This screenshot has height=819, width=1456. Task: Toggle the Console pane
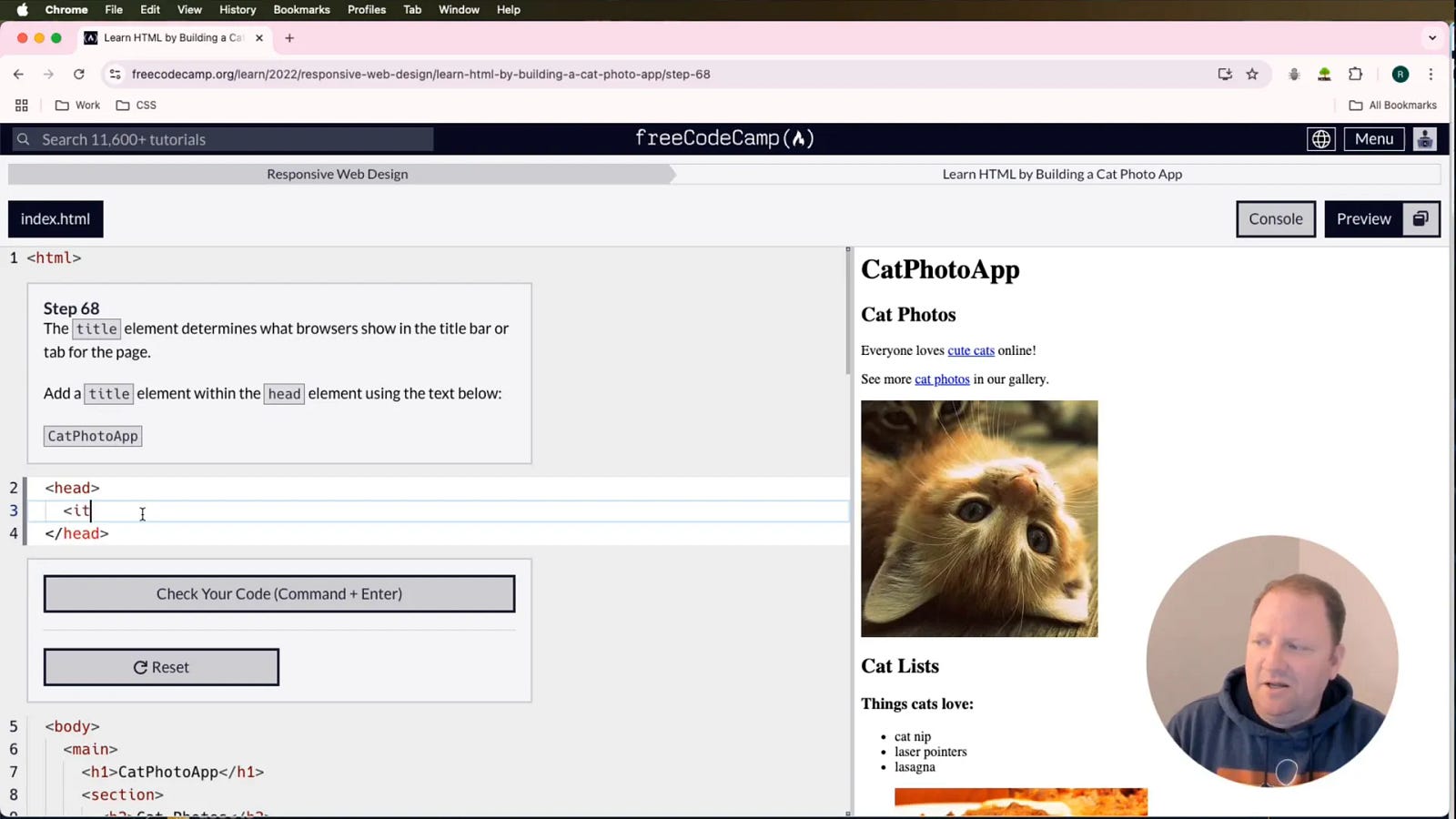pyautogui.click(x=1275, y=218)
